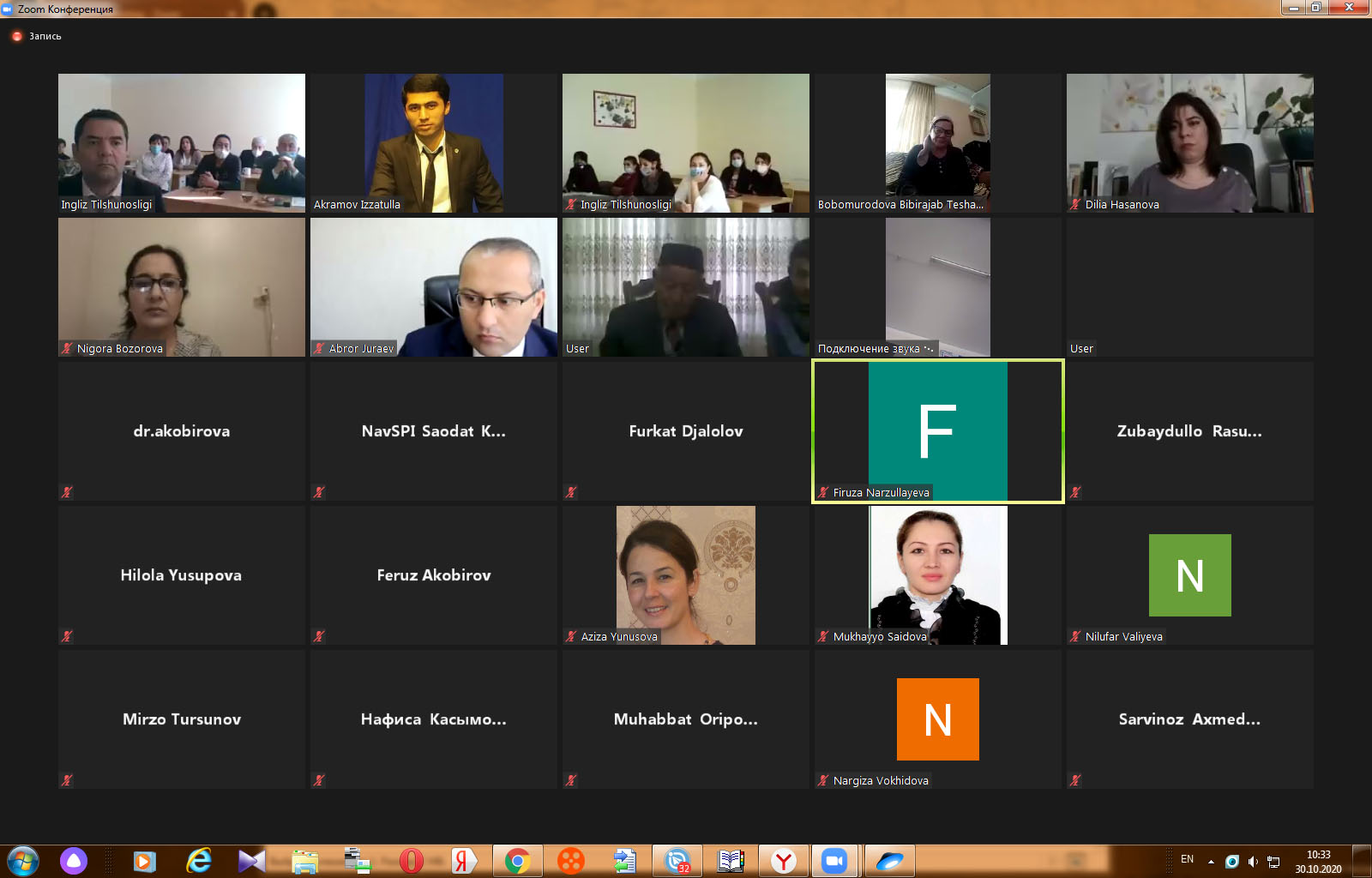The height and width of the screenshot is (878, 1372).
Task: Click the Windows Start button
Action: pyautogui.click(x=23, y=860)
